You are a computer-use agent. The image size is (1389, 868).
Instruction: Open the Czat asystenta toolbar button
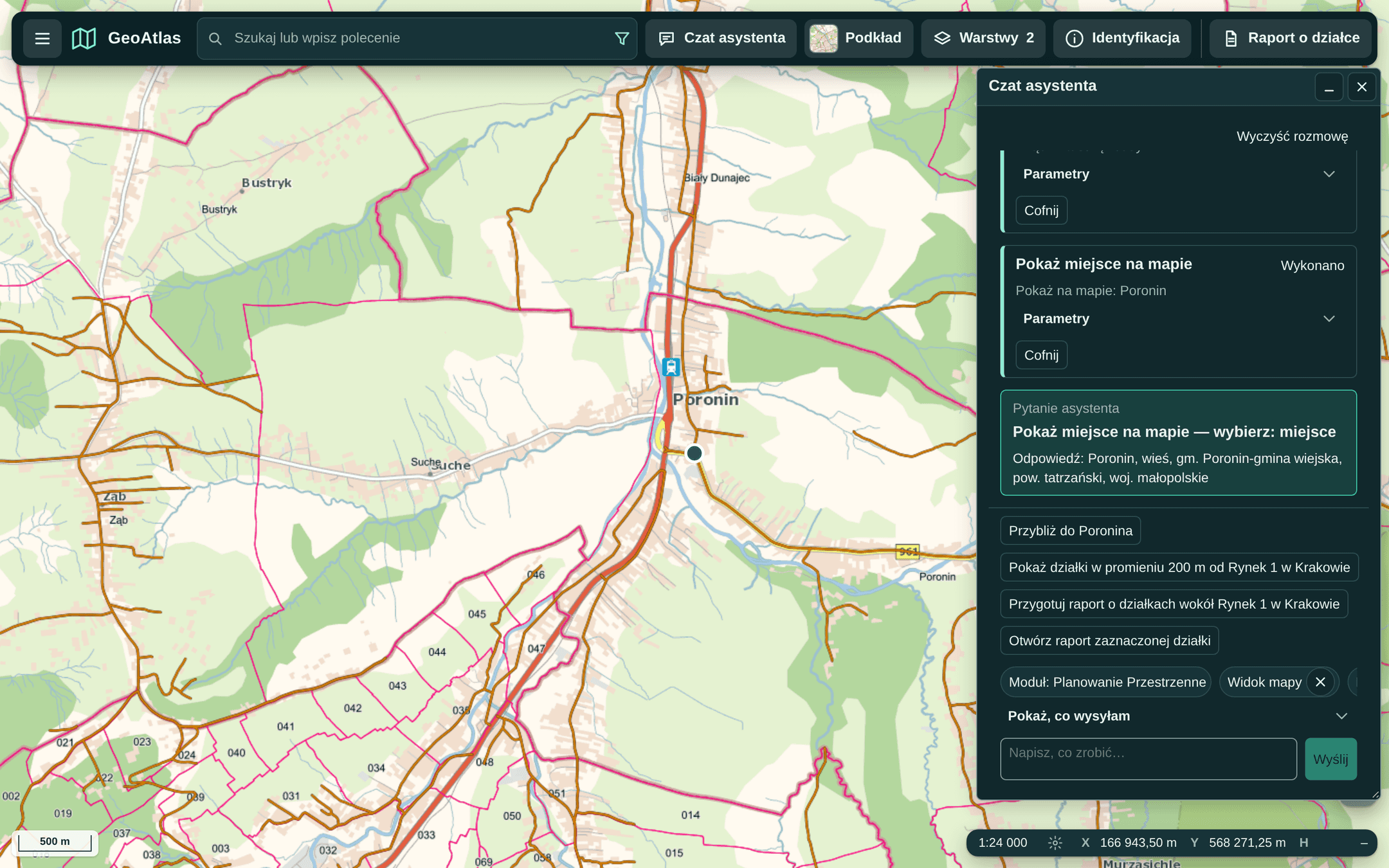[x=721, y=39]
